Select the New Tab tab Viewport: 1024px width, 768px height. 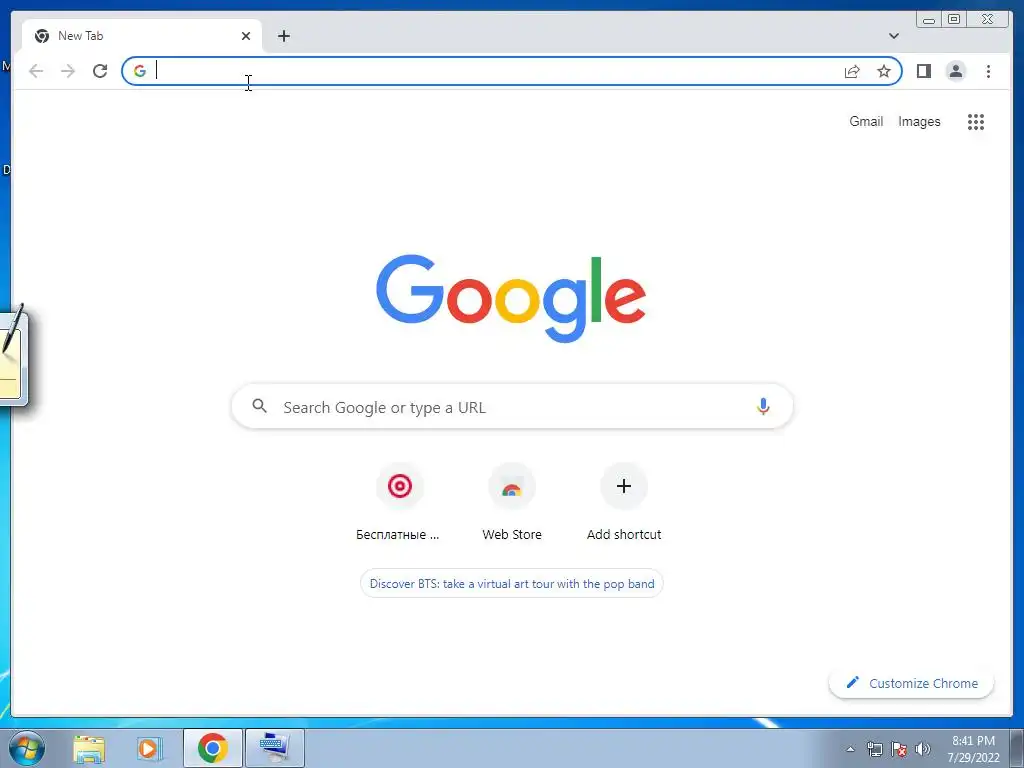click(141, 36)
